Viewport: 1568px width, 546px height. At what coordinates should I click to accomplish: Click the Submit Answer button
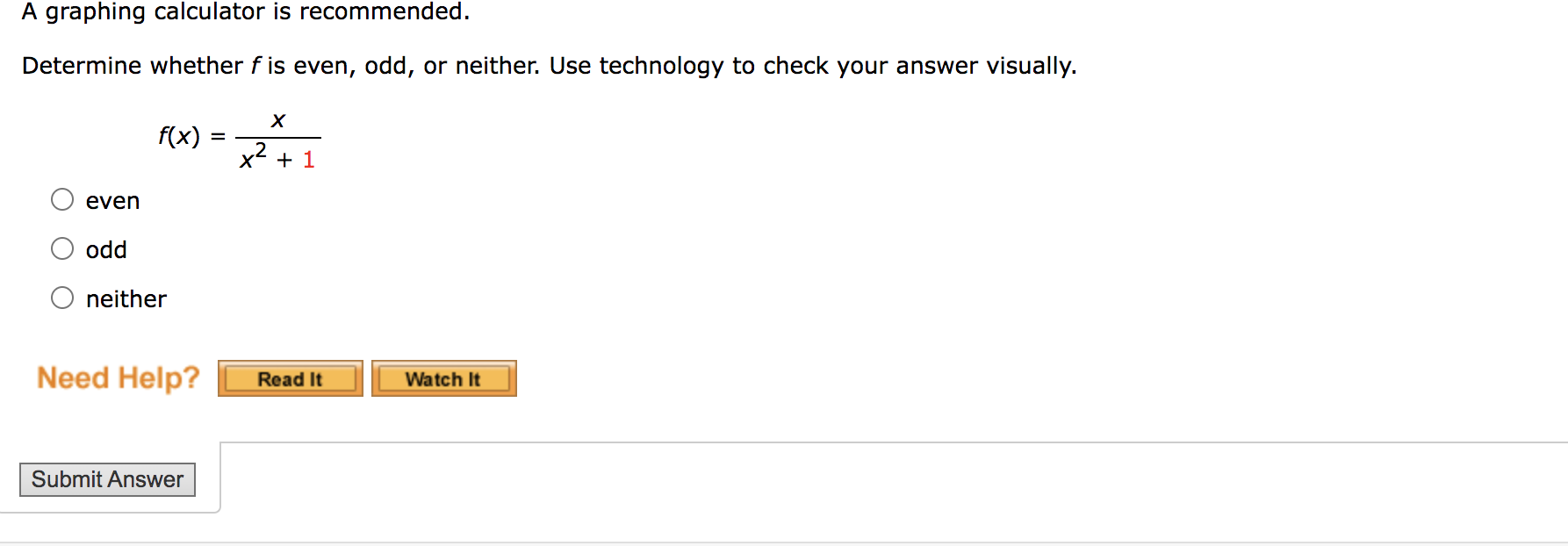[107, 479]
